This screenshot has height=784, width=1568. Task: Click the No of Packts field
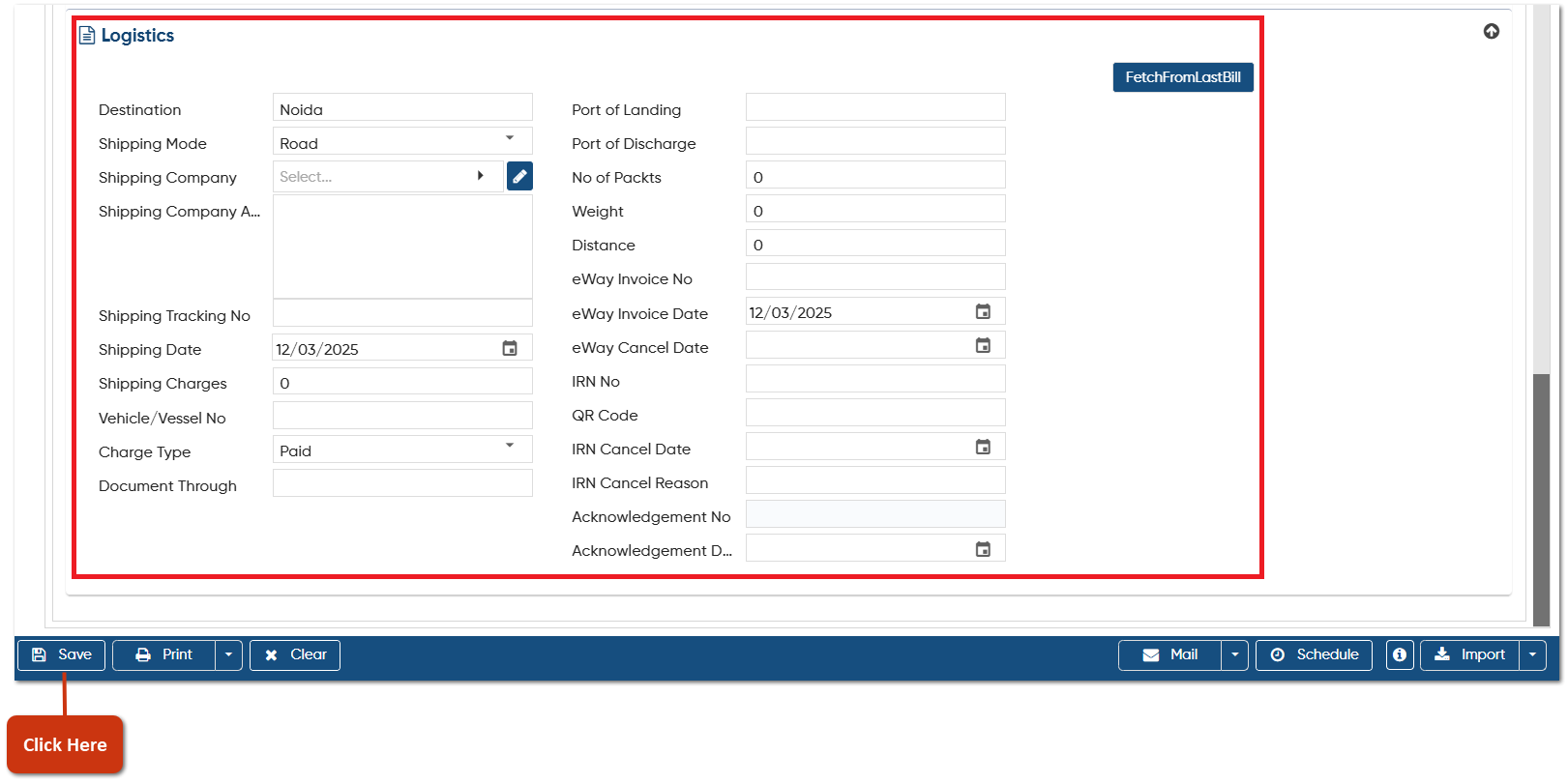pos(875,175)
